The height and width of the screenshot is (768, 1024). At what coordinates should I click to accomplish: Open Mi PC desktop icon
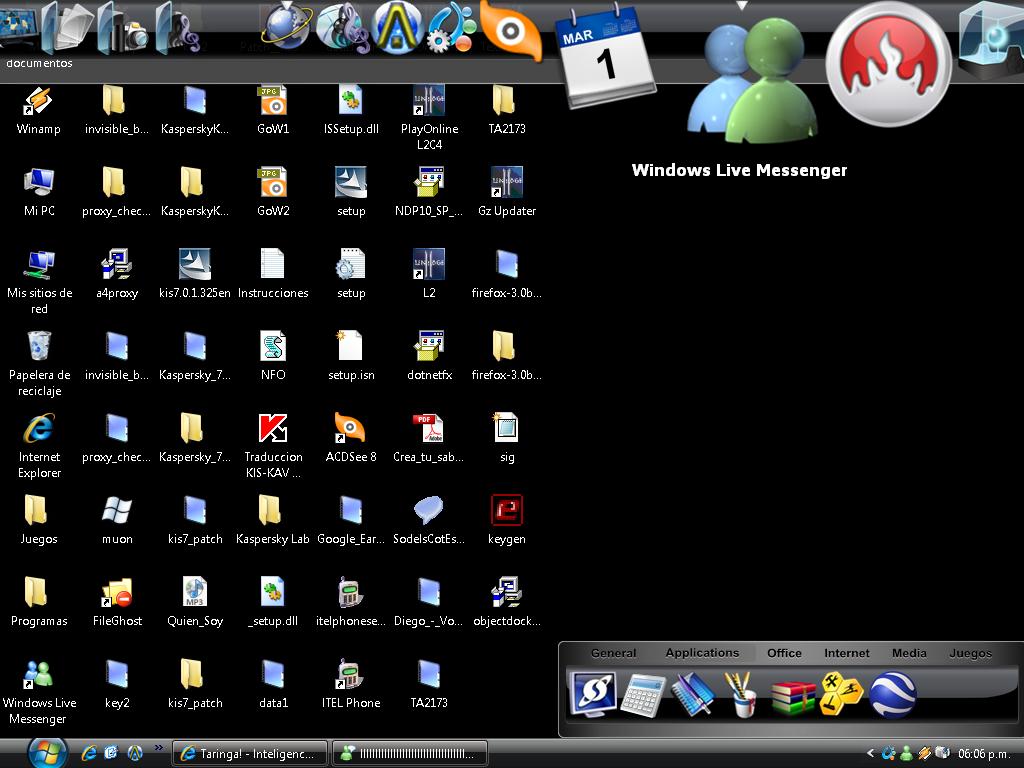coord(39,182)
